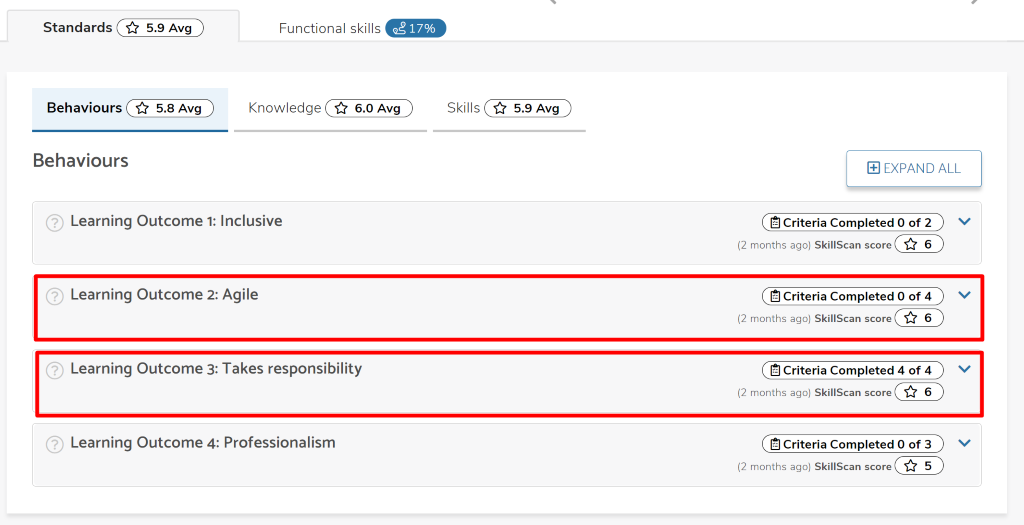Expand Learning Outcome 1: Inclusive chevron
The height and width of the screenshot is (525, 1024).
pyautogui.click(x=964, y=221)
